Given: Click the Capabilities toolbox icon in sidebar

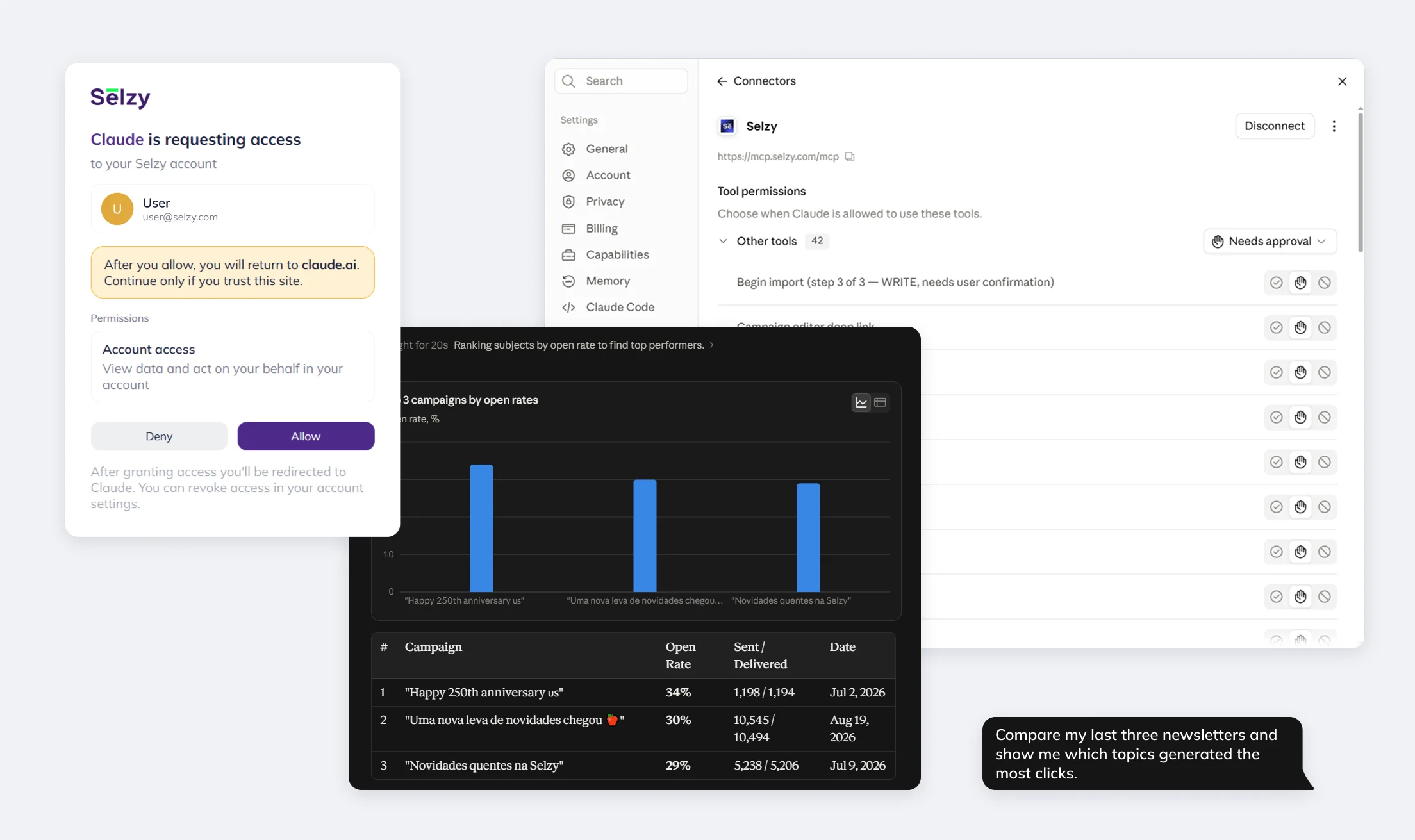Looking at the screenshot, I should tap(568, 255).
